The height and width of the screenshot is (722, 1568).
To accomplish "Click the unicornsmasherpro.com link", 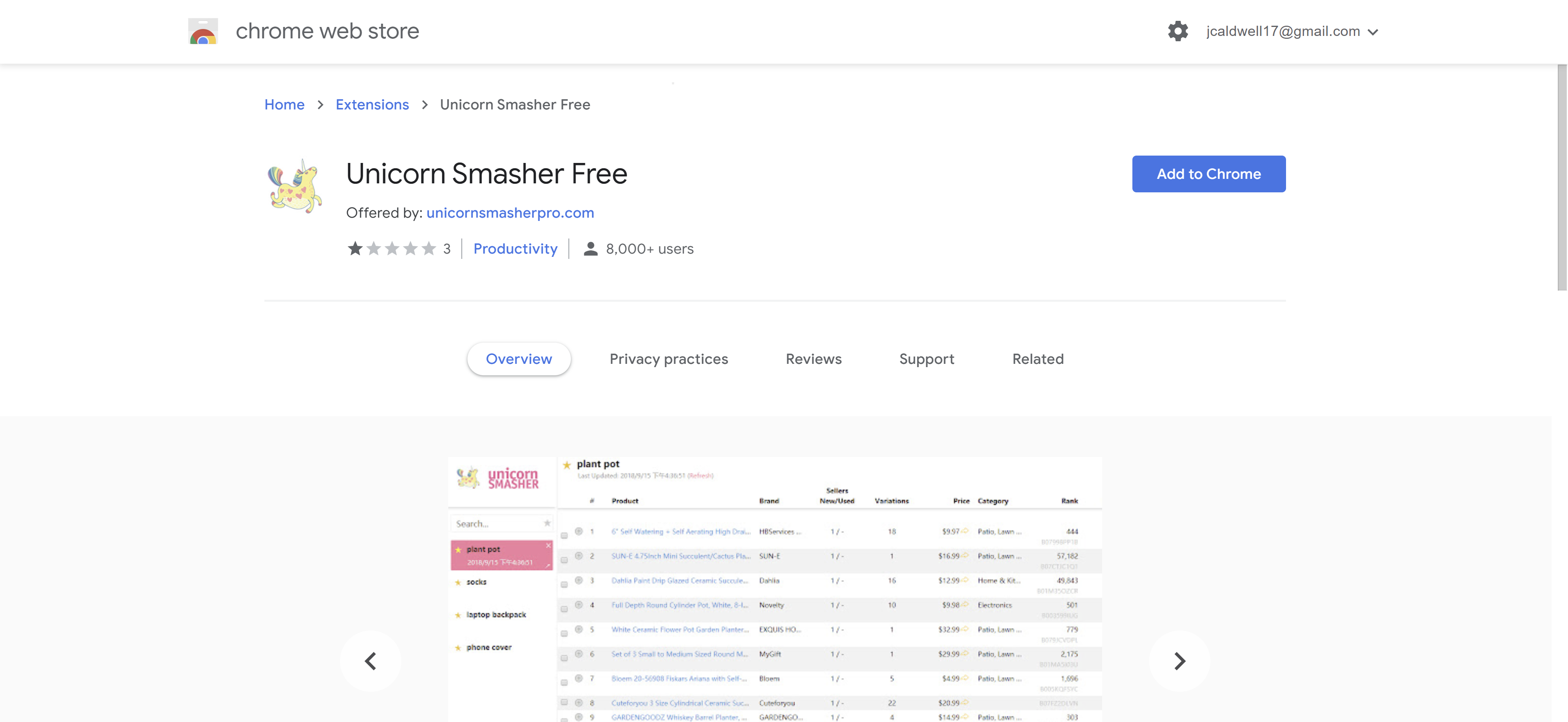I will (x=510, y=212).
